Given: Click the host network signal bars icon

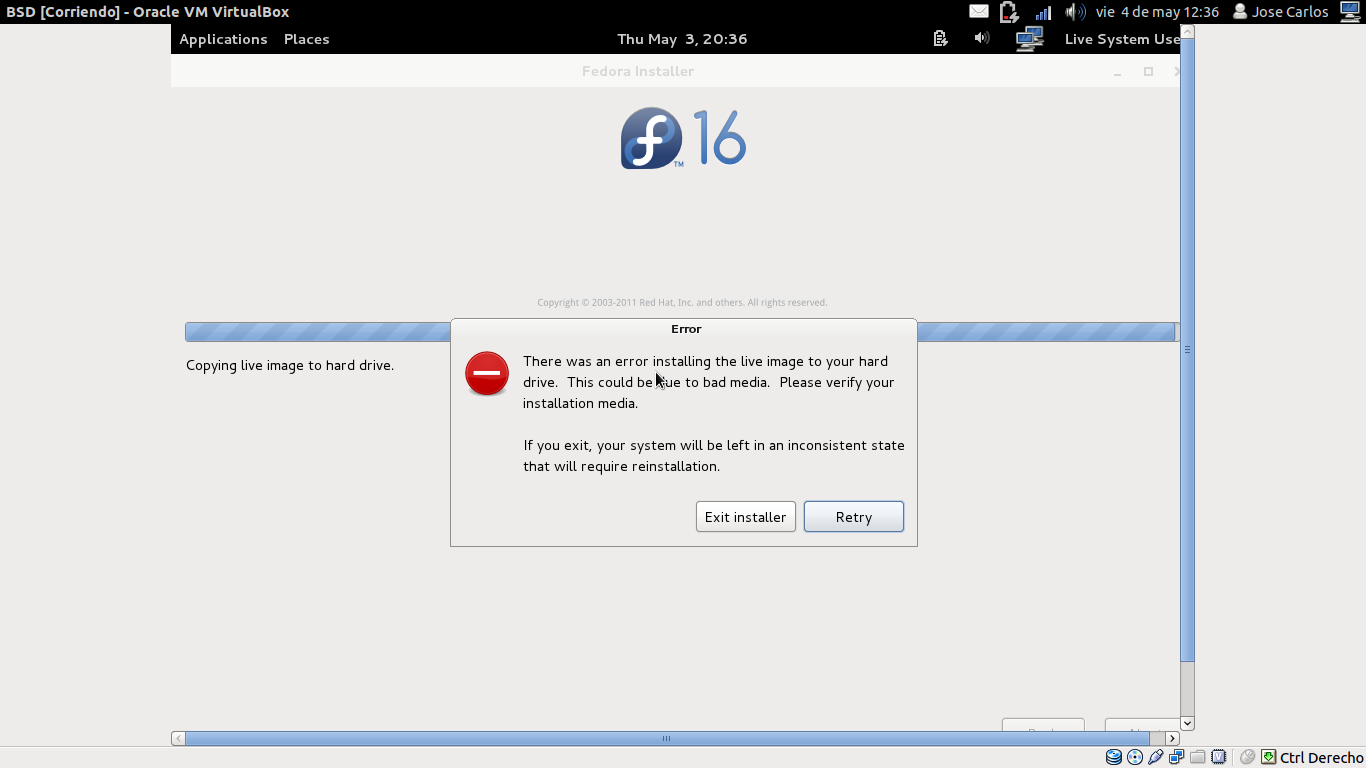Looking at the screenshot, I should 1043,12.
